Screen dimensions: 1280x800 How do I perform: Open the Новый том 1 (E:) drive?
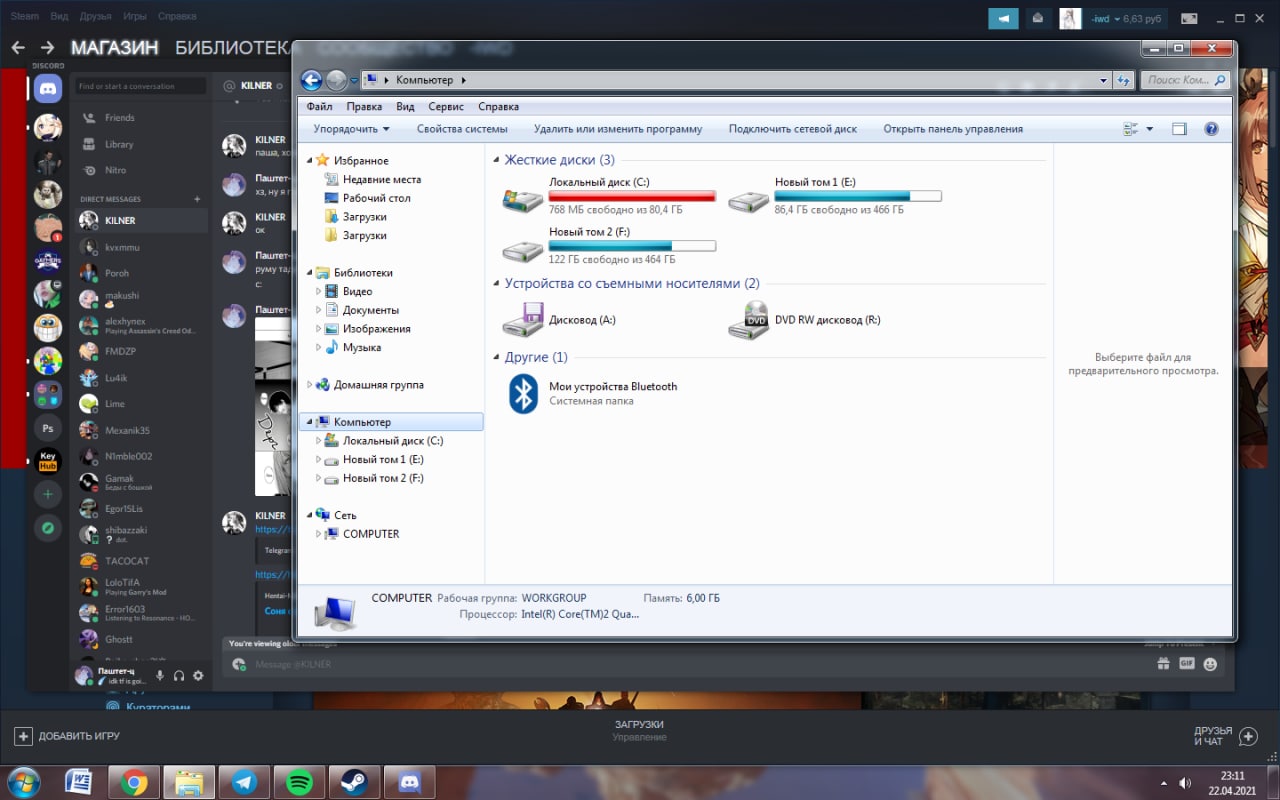[x=747, y=200]
